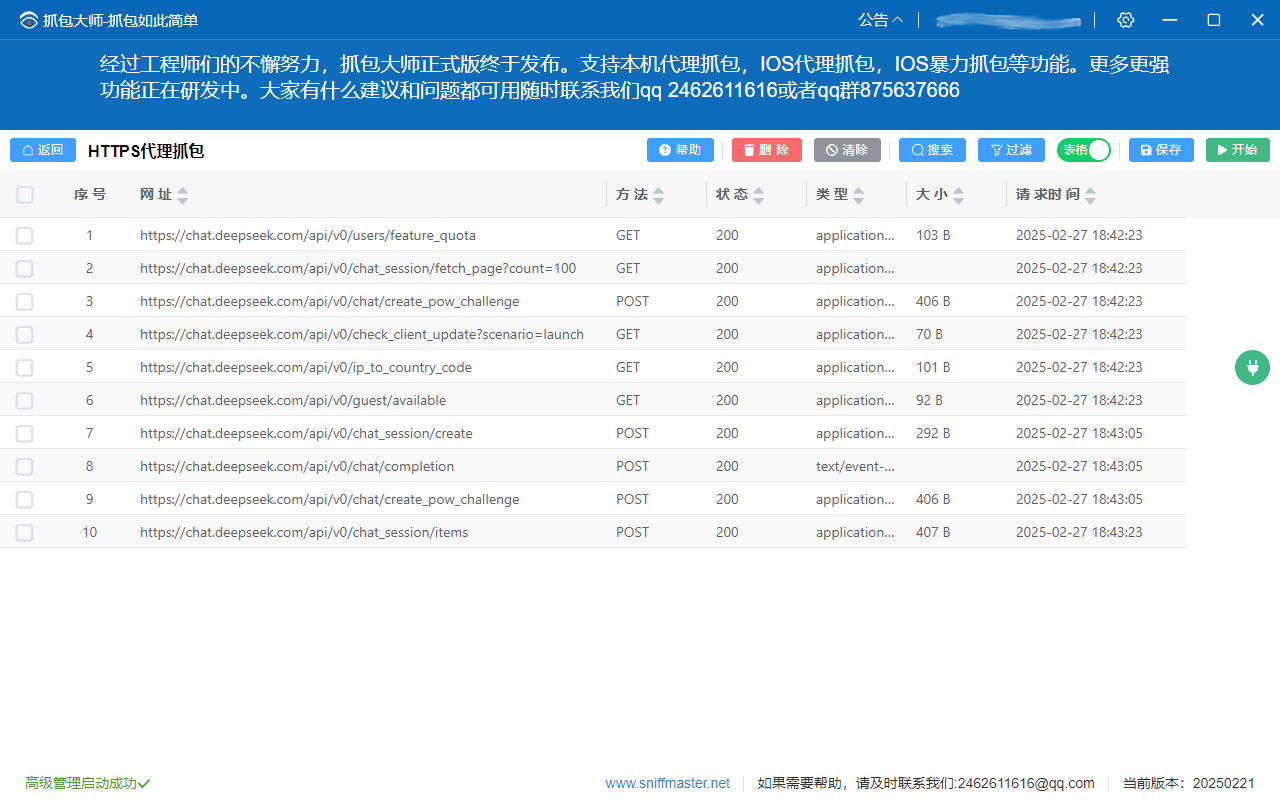
Task: Sort by the 状态 column arrows
Action: point(758,195)
